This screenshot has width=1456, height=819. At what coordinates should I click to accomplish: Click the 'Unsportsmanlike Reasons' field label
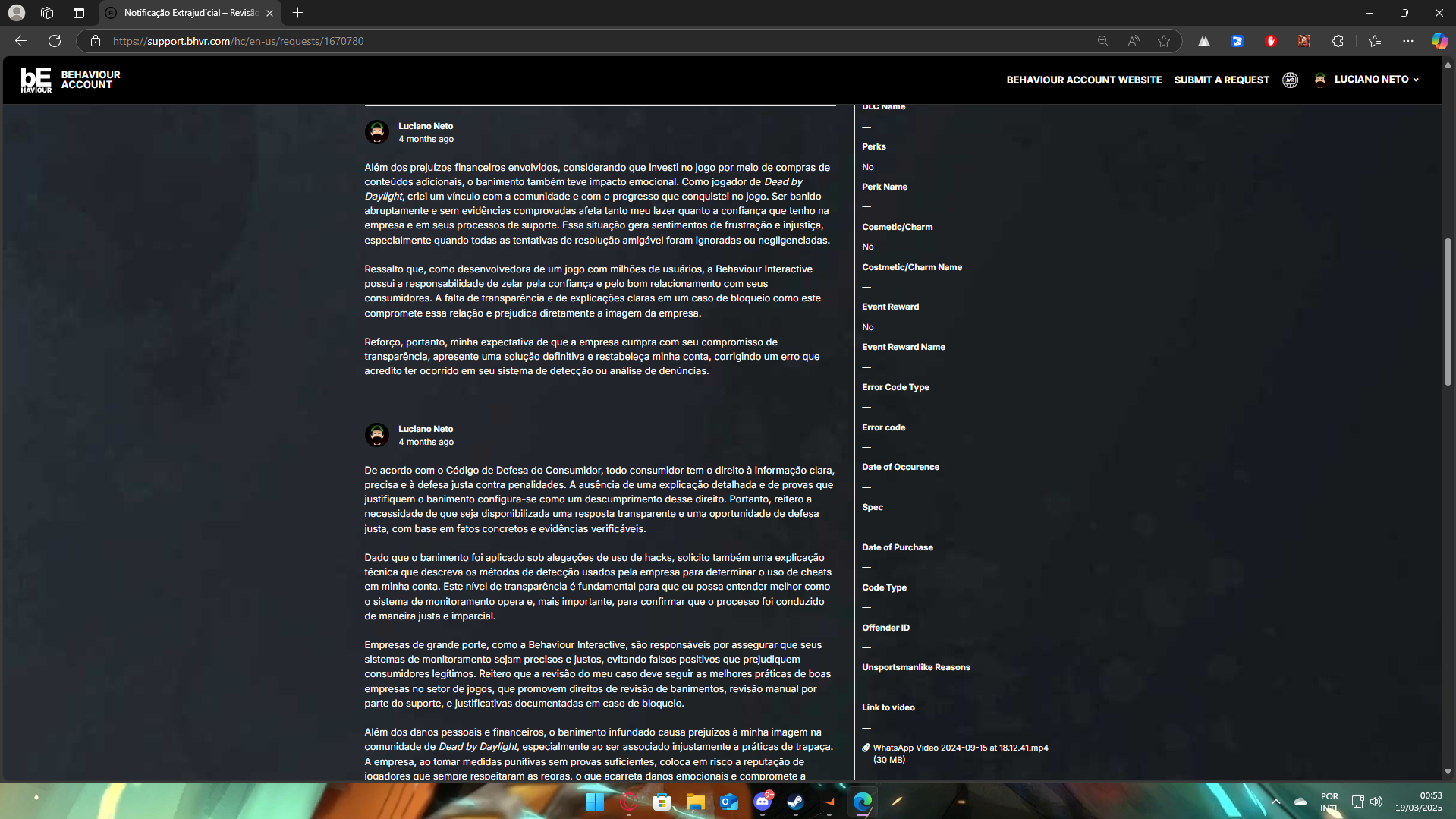coord(916,667)
